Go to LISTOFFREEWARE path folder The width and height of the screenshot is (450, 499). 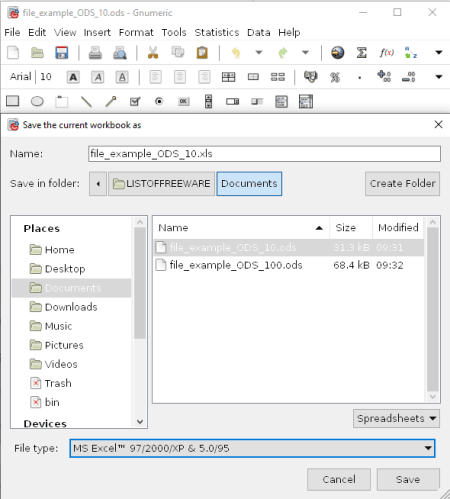[x=161, y=184]
